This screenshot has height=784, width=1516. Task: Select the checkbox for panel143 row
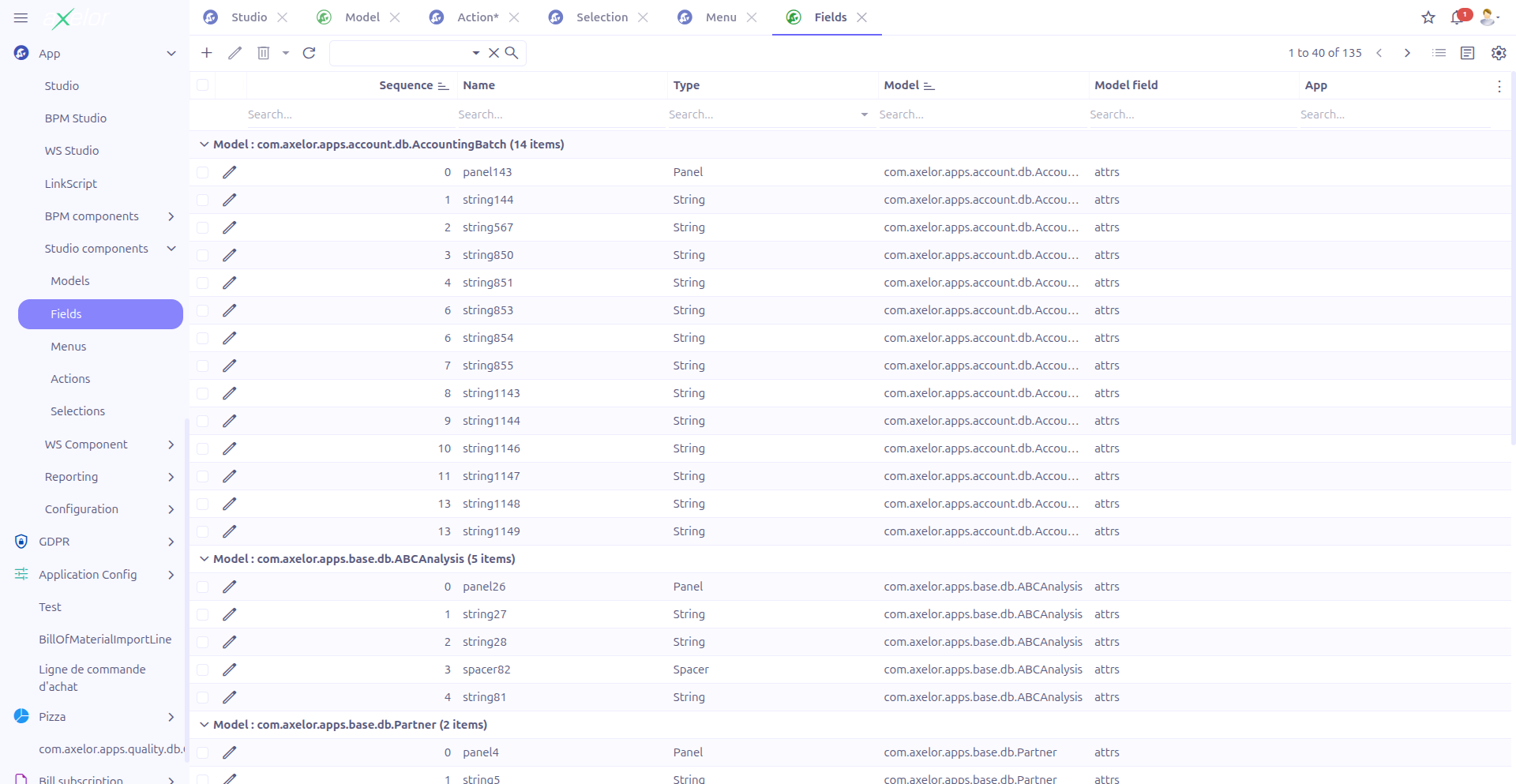pos(203,172)
